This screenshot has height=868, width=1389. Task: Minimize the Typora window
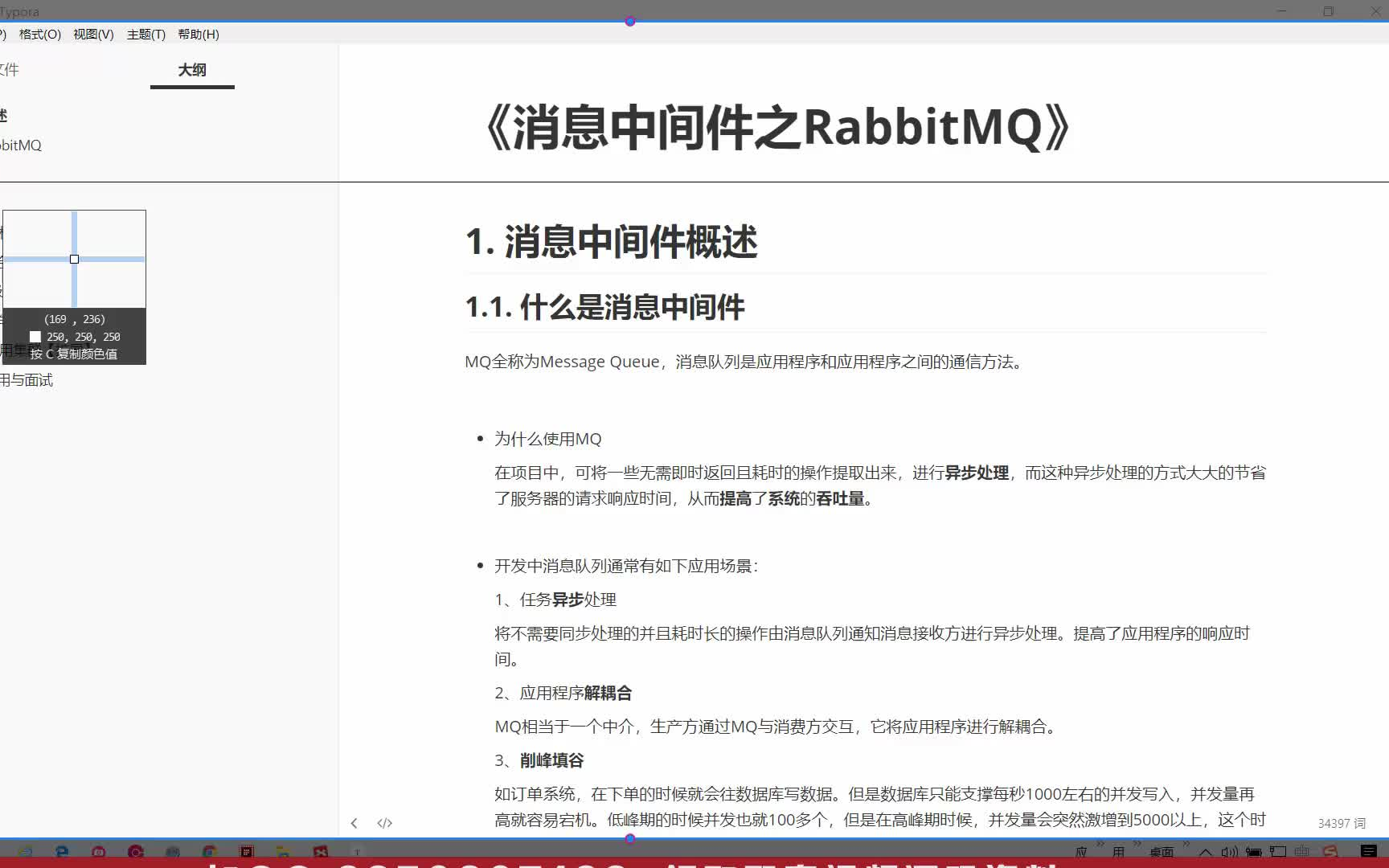point(1281,11)
